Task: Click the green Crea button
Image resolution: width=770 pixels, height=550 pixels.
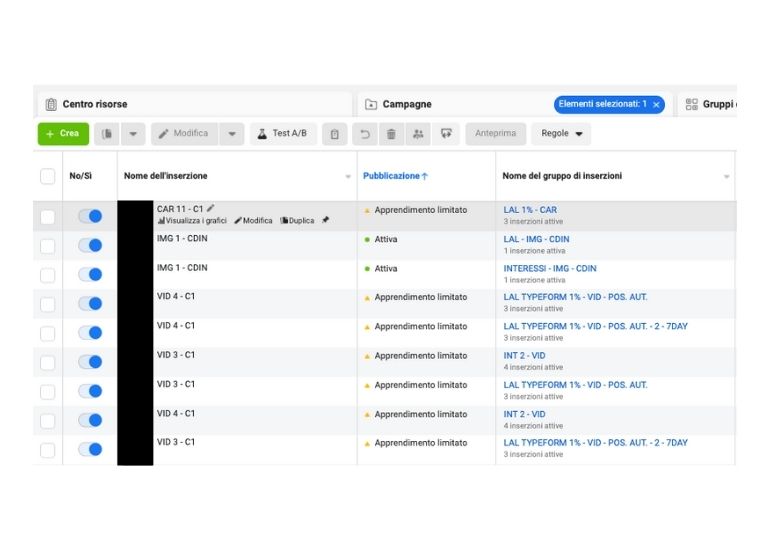Action: [x=63, y=134]
